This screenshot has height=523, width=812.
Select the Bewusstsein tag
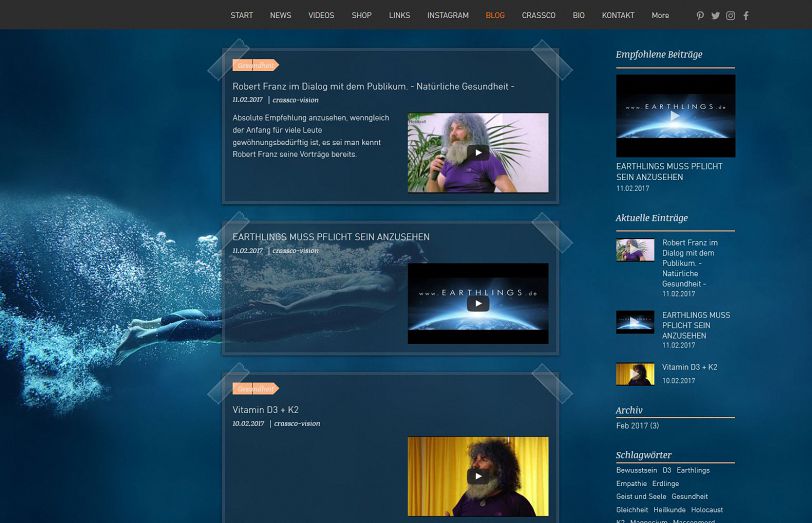coord(636,470)
